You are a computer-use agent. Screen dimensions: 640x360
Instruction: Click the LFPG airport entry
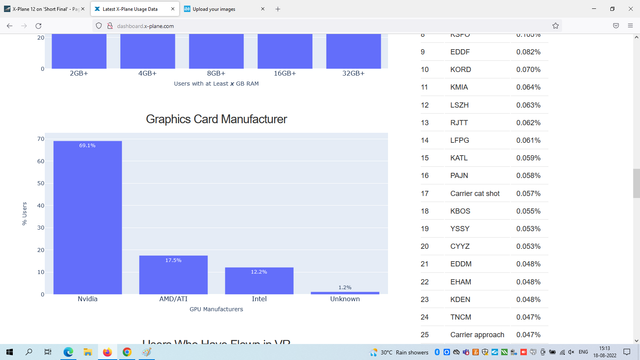[x=460, y=140]
